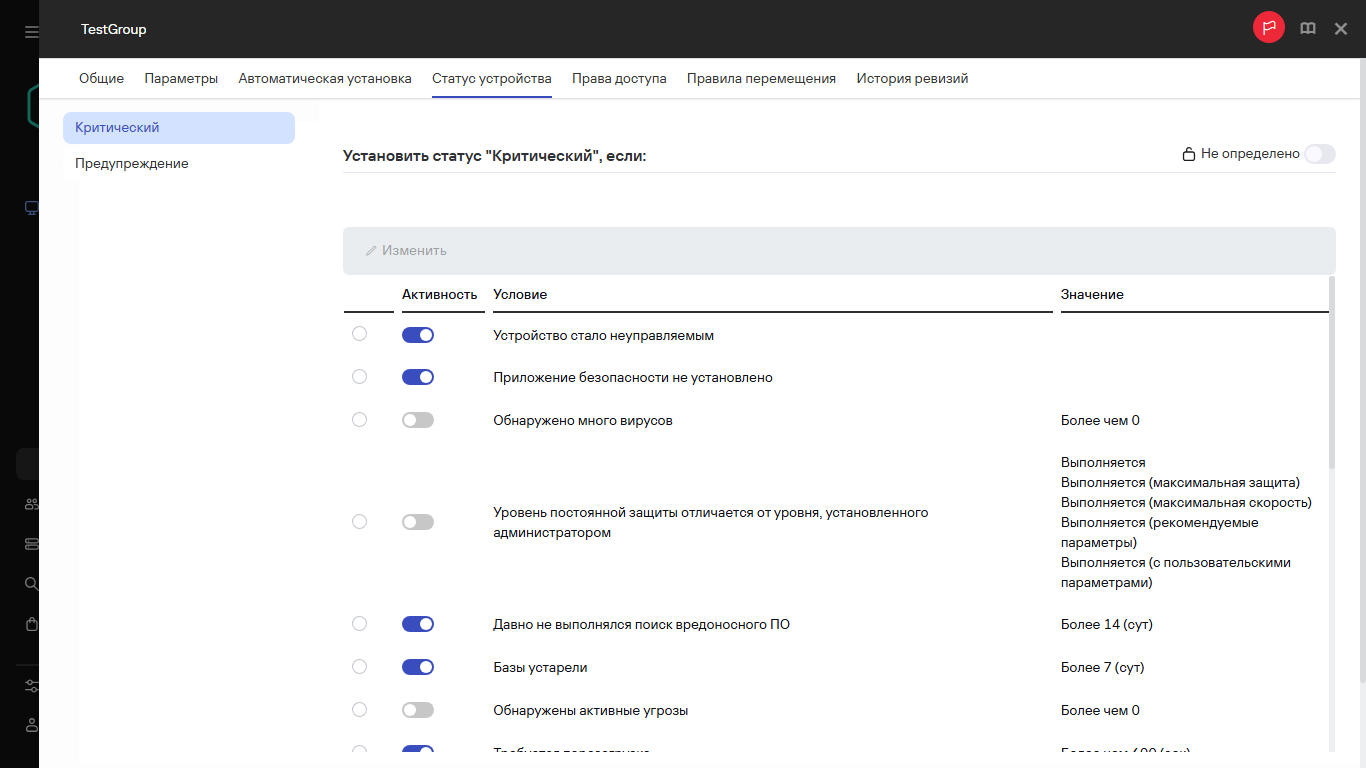Click the servers icon in the left sidebar
Image resolution: width=1366 pixels, height=768 pixels.
pyautogui.click(x=29, y=543)
